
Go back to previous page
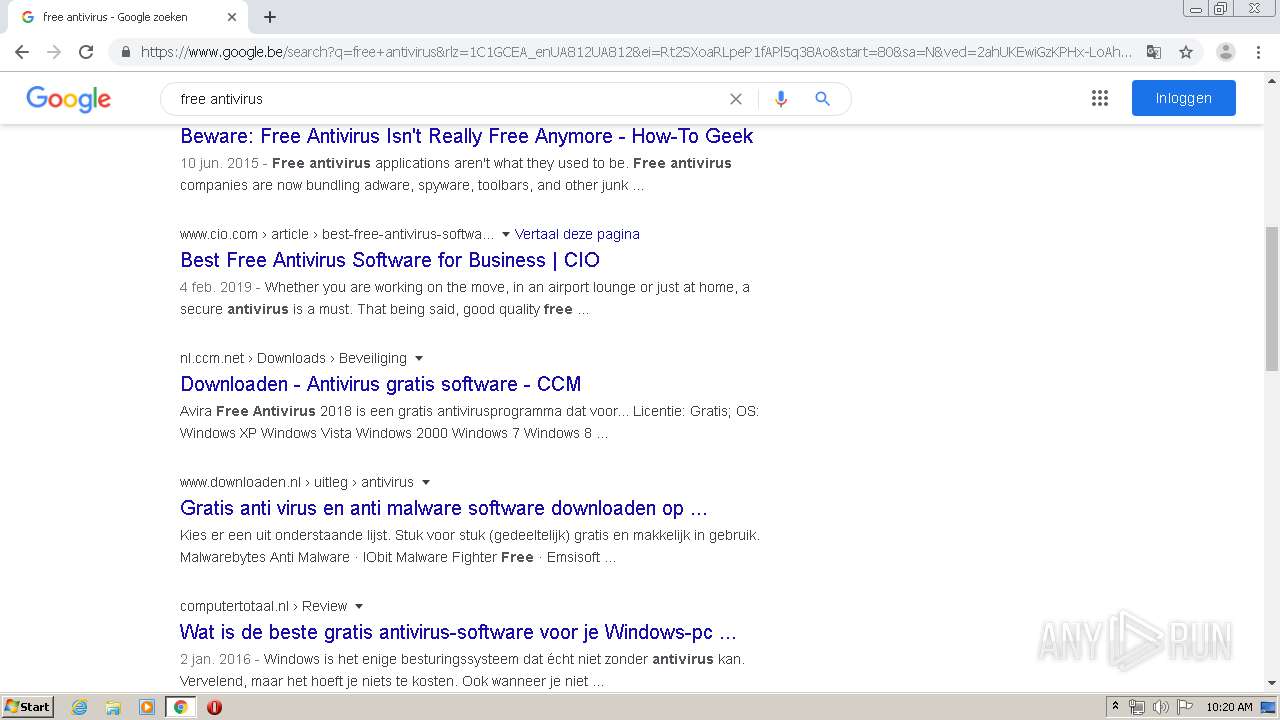click(x=22, y=52)
